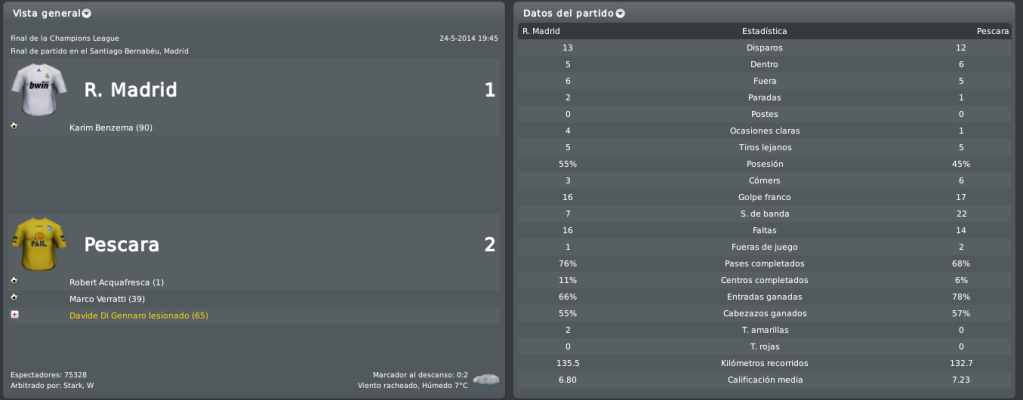Click the Pescara column header in stats
1023x400 pixels.
coord(992,31)
